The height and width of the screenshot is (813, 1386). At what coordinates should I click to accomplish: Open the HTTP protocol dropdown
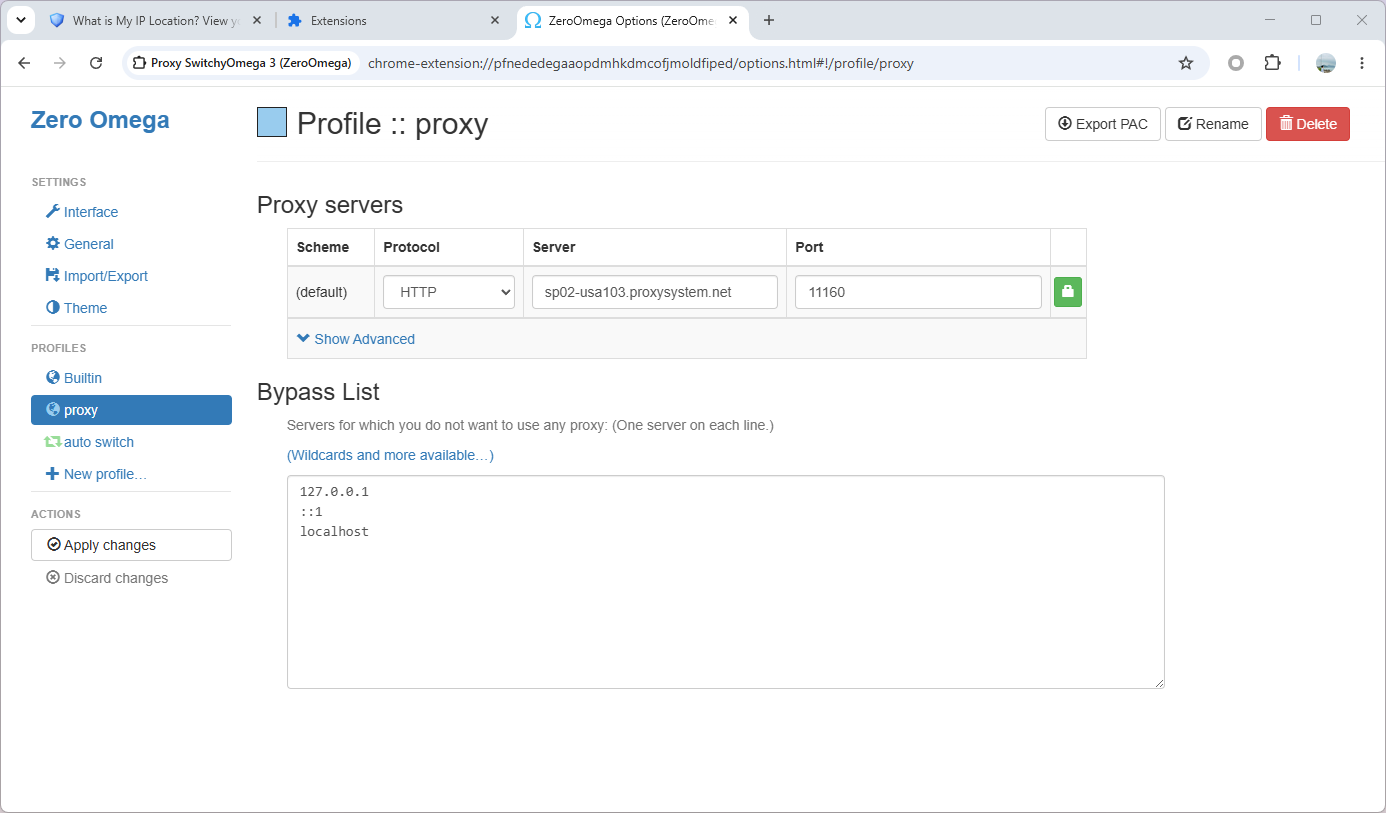(x=449, y=292)
